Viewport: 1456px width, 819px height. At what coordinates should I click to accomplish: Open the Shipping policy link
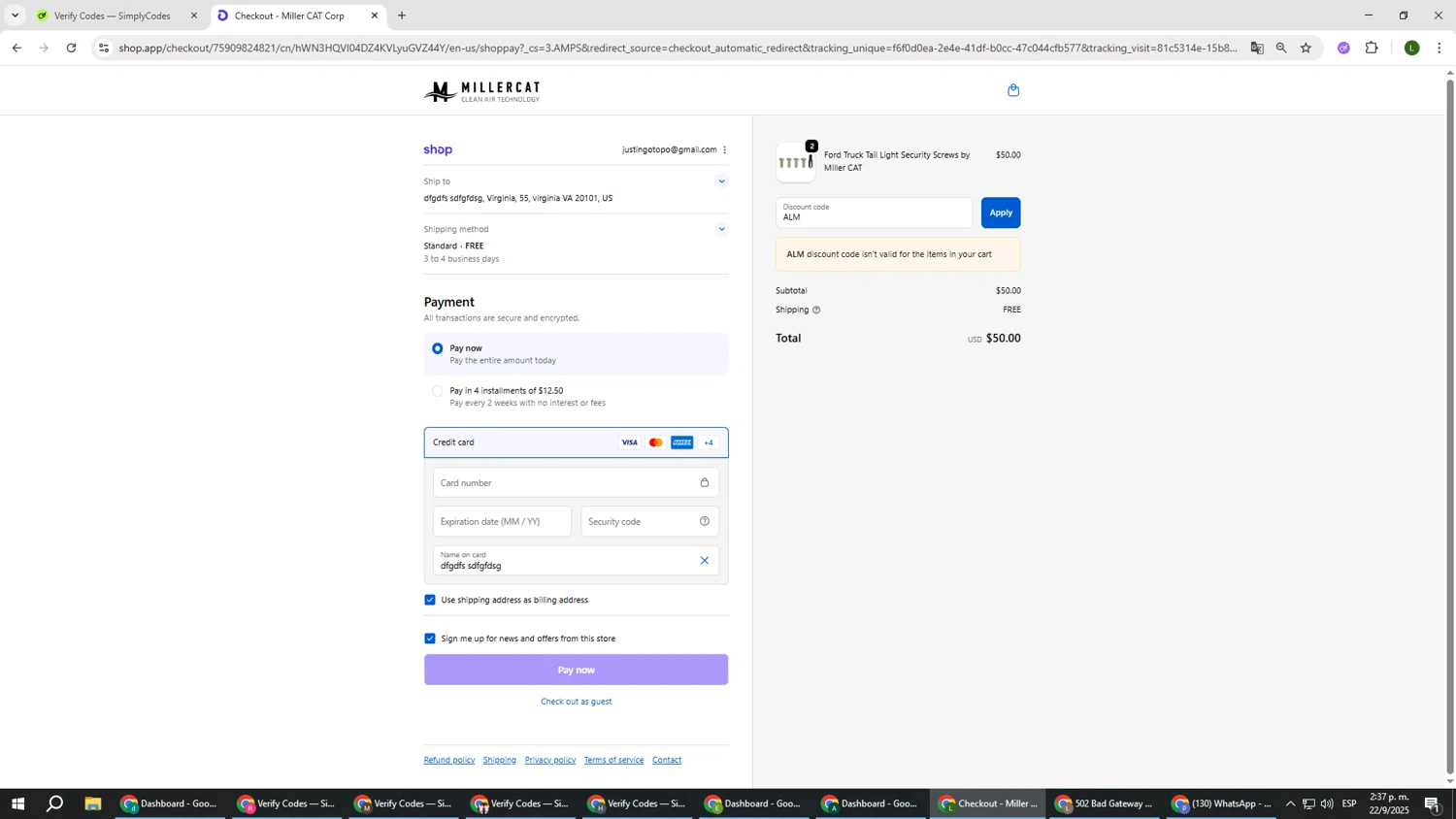coord(500,760)
